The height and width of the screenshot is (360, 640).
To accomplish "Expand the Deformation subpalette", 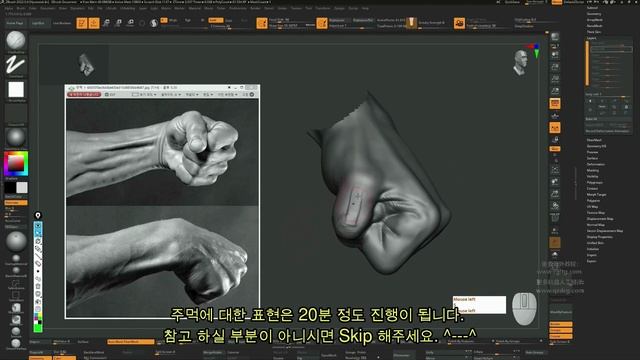I will click(x=596, y=164).
